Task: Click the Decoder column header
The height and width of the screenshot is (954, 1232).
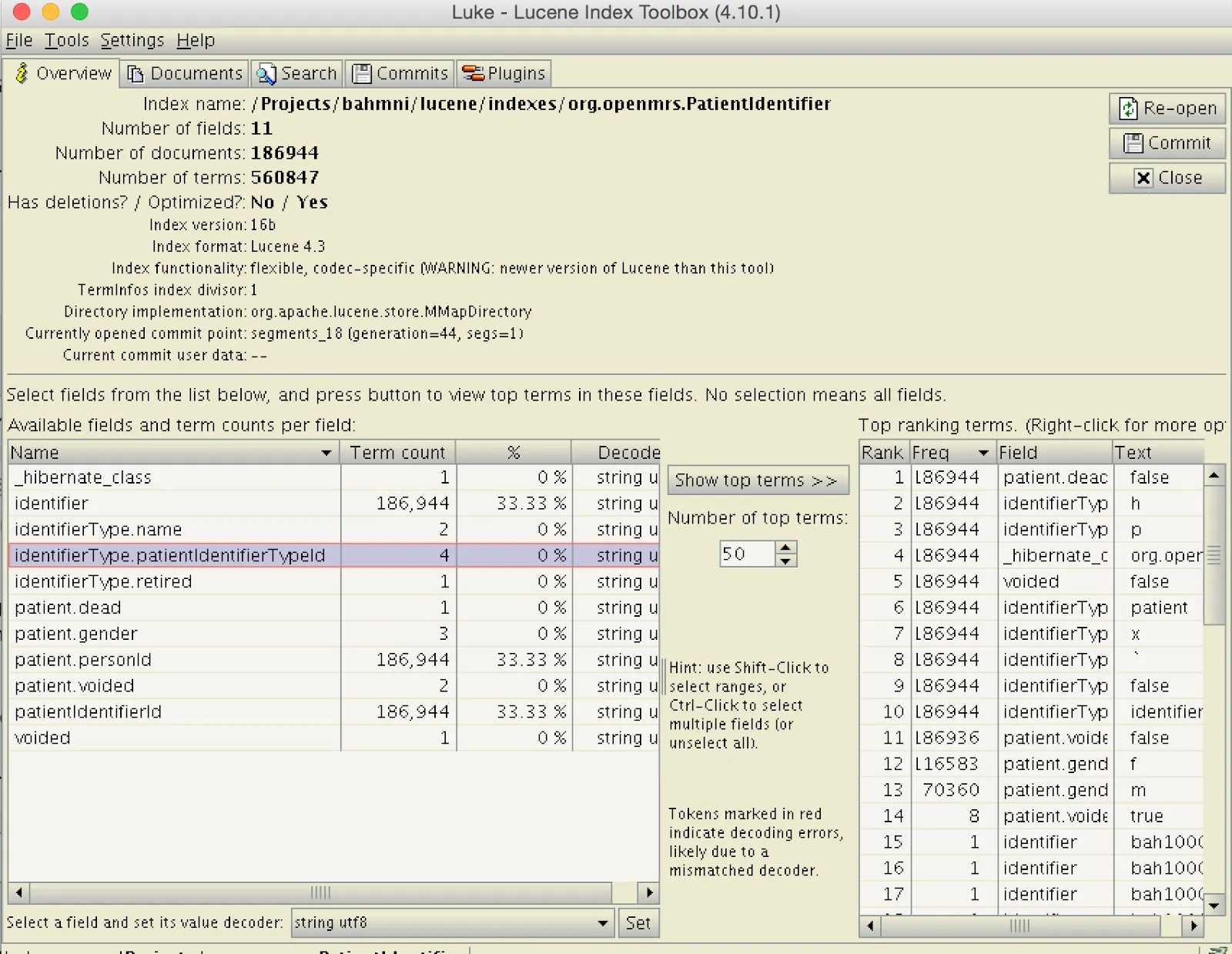Action: click(x=616, y=453)
